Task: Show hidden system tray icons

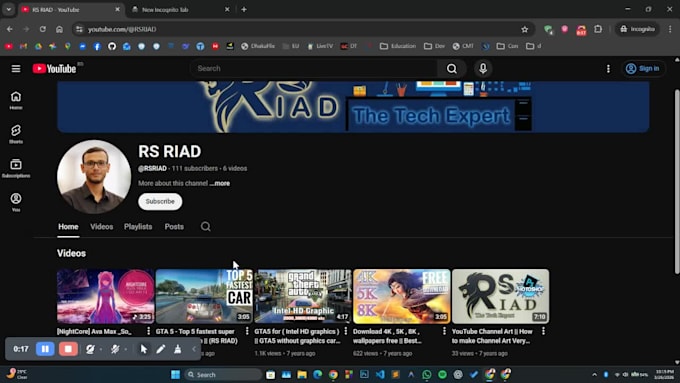Action: 595,374
